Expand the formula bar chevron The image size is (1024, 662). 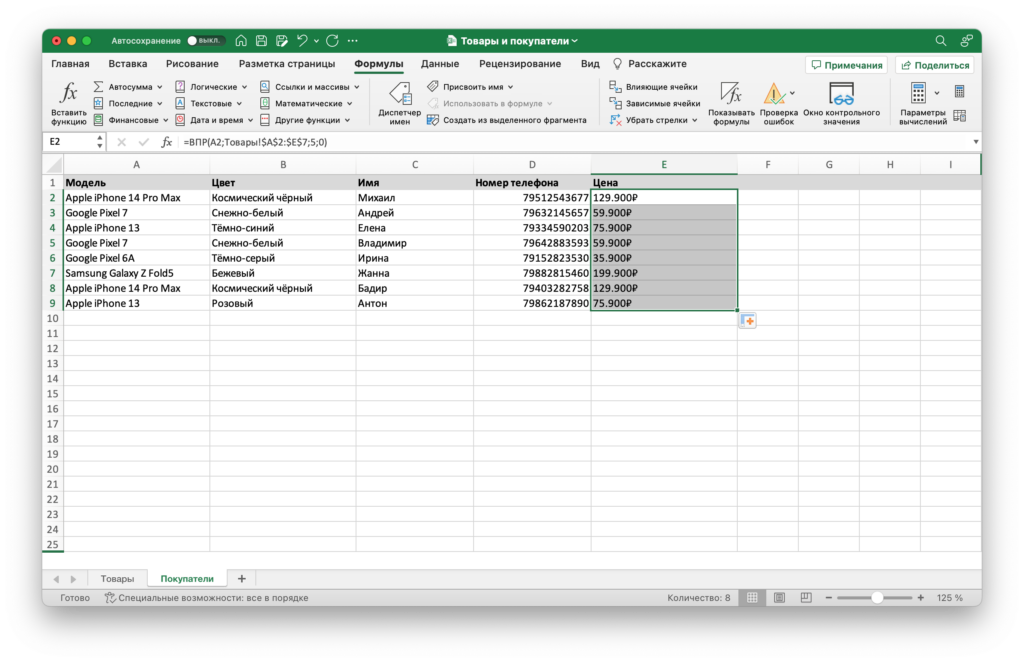pos(976,142)
